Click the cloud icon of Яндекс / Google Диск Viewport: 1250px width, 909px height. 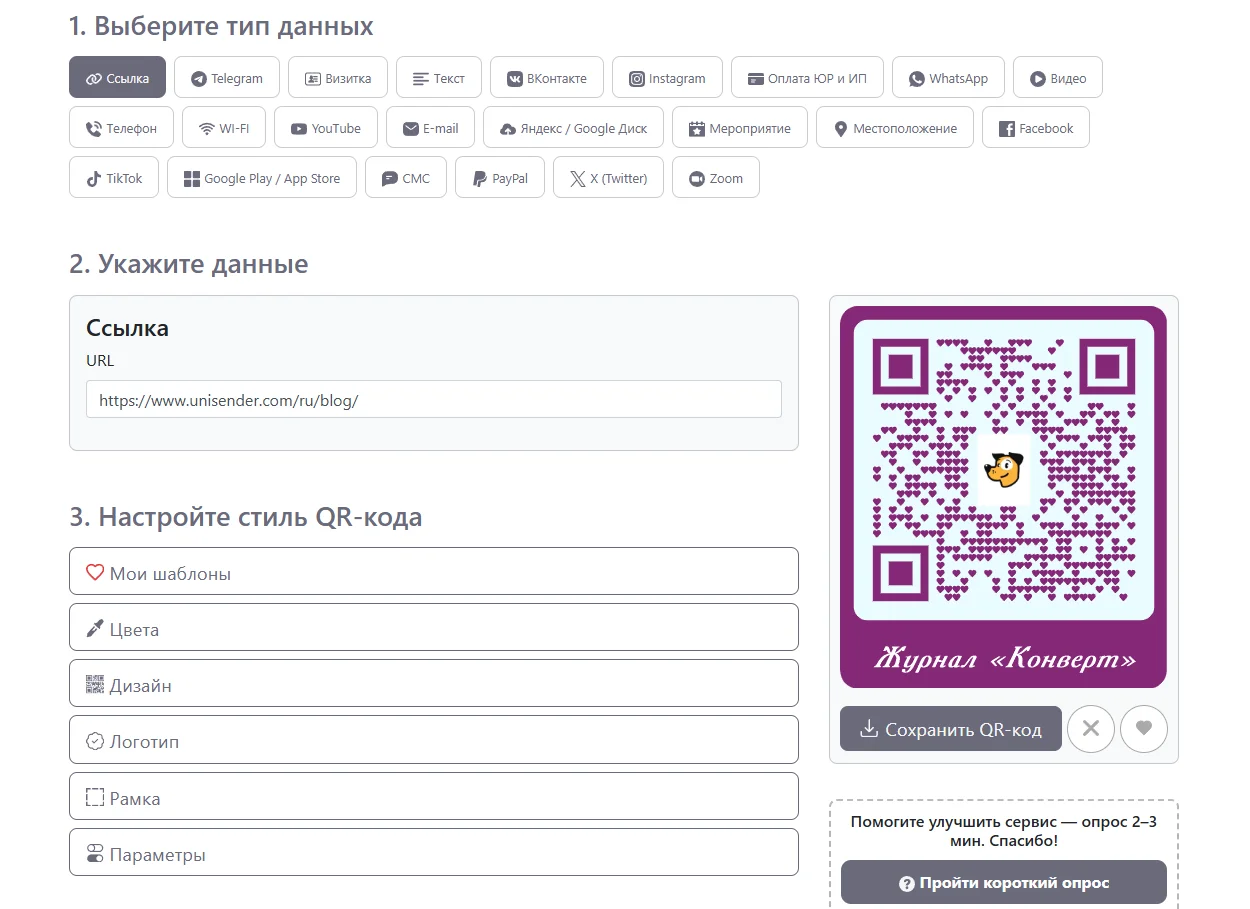point(507,129)
